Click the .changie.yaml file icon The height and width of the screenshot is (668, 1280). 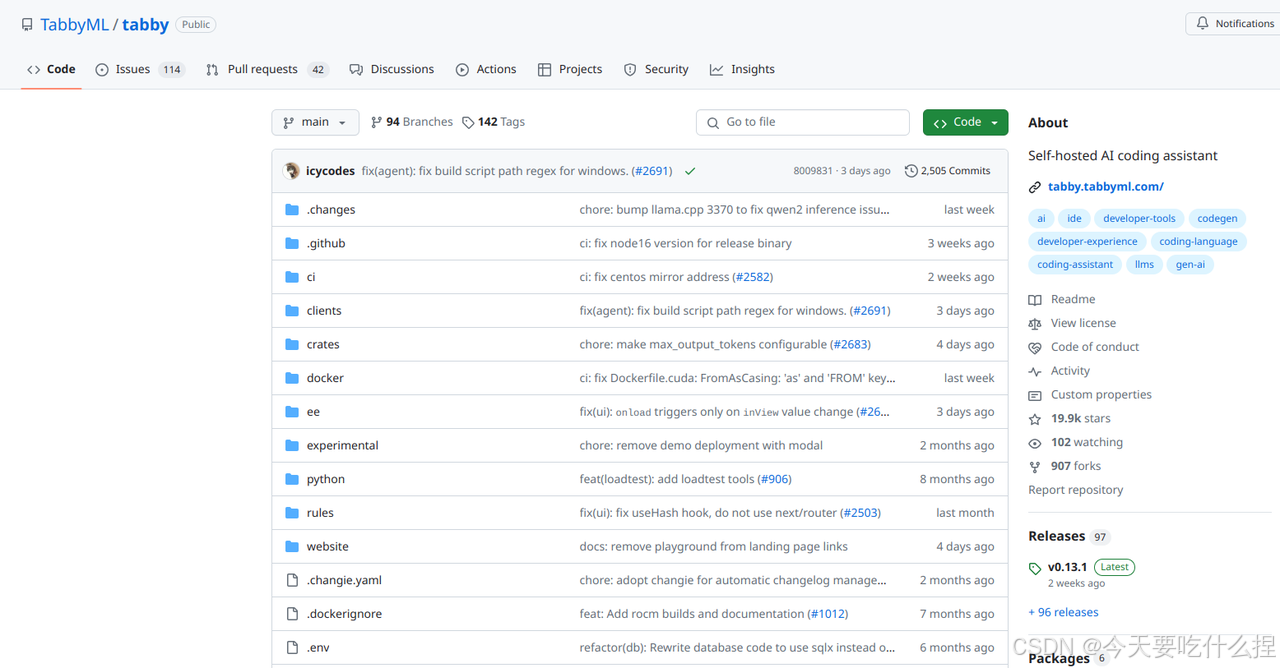tap(292, 580)
